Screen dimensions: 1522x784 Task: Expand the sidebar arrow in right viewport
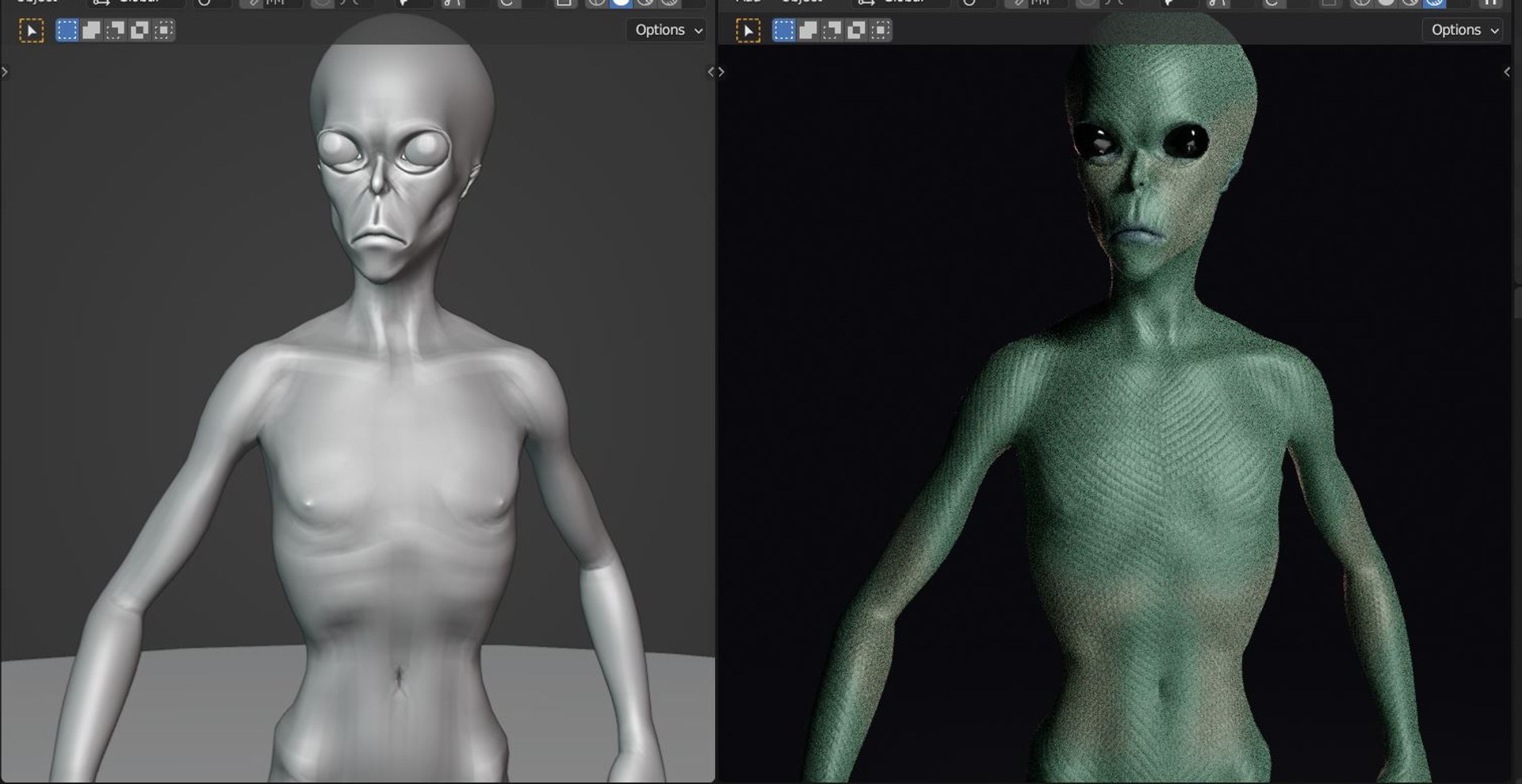pyautogui.click(x=1507, y=72)
